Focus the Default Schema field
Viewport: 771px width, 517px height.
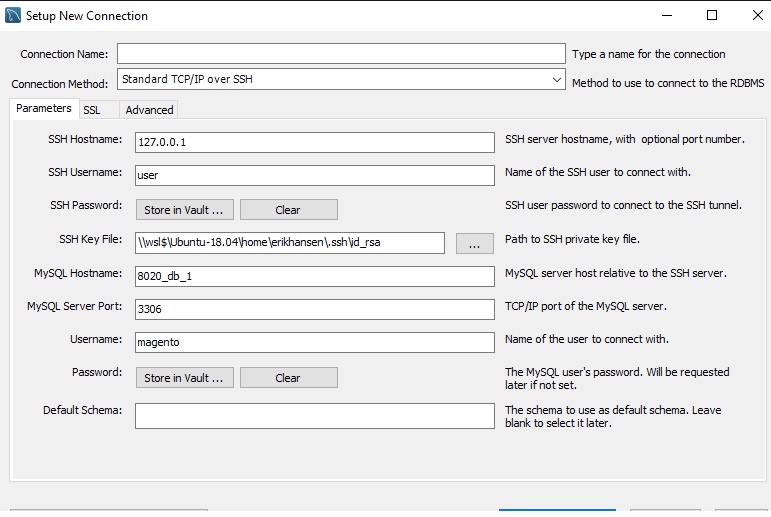pyautogui.click(x=315, y=416)
